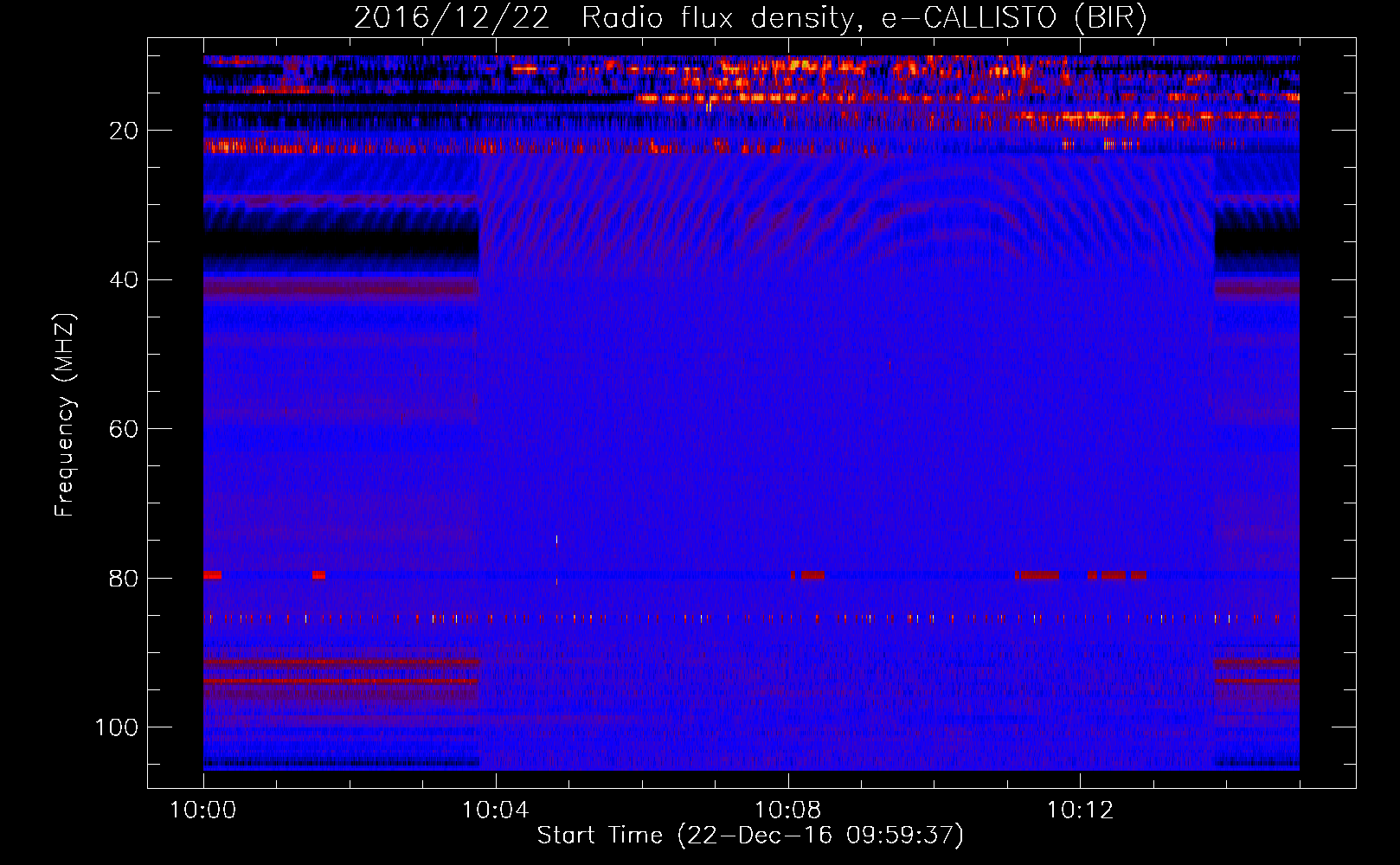Click the 100 frequency tick label
The image size is (1400, 865).
tap(117, 727)
